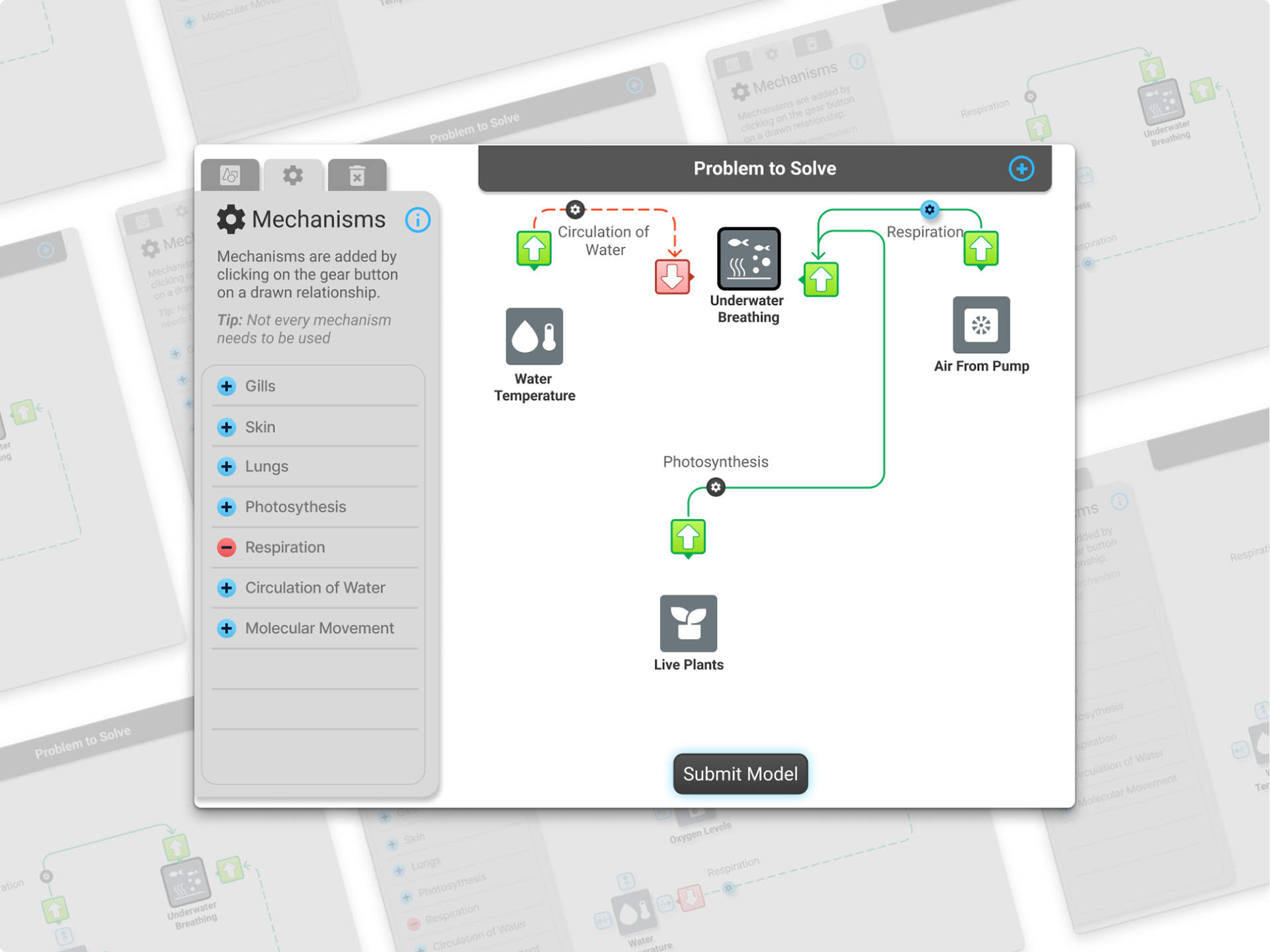
Task: Switch to the trash delete tab
Action: pyautogui.click(x=357, y=175)
